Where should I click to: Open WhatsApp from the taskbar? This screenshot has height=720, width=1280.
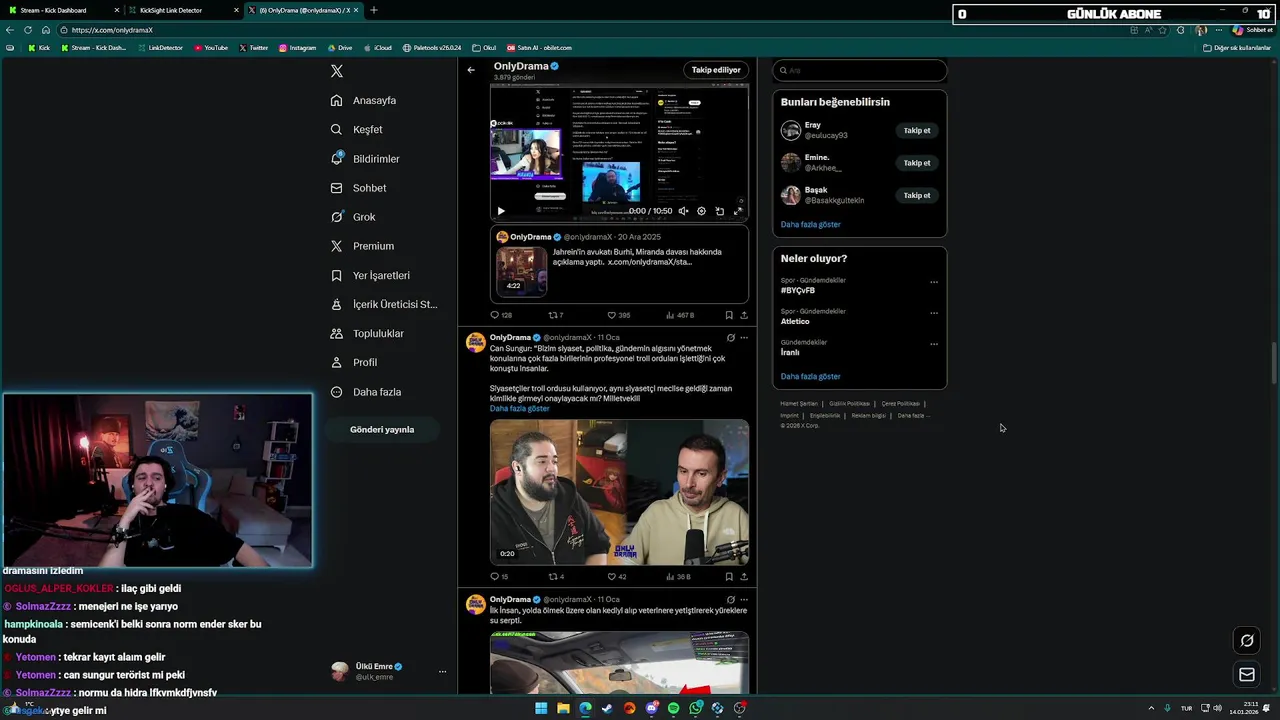coord(695,708)
